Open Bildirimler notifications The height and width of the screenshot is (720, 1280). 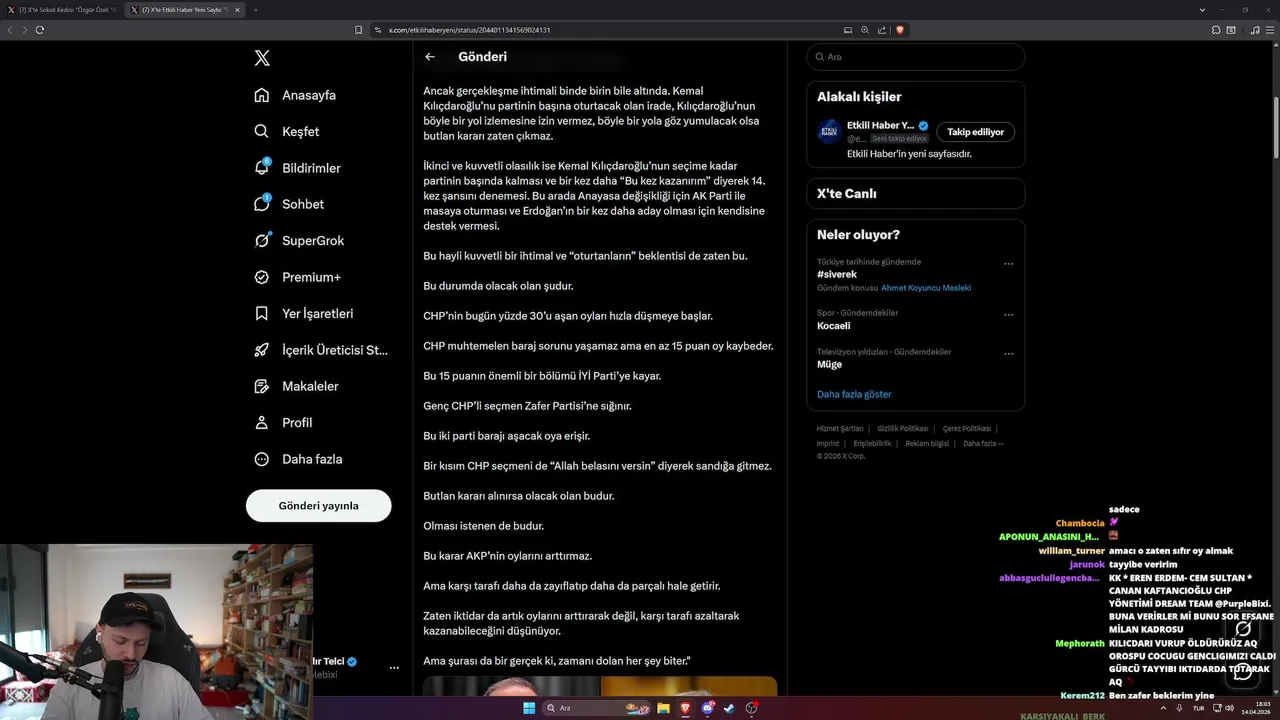(x=298, y=168)
